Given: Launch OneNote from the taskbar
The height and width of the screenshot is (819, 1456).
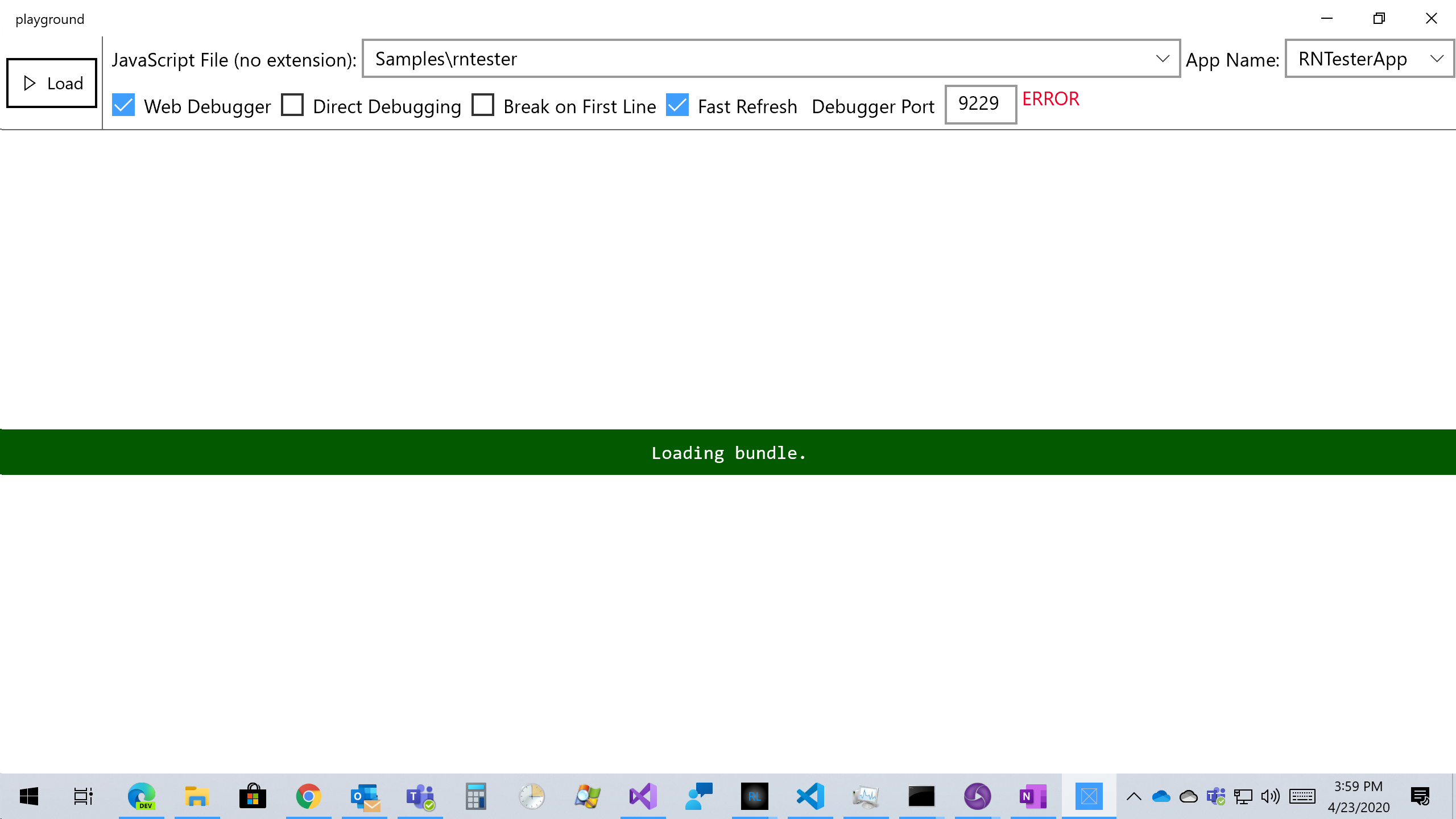Looking at the screenshot, I should [1033, 796].
